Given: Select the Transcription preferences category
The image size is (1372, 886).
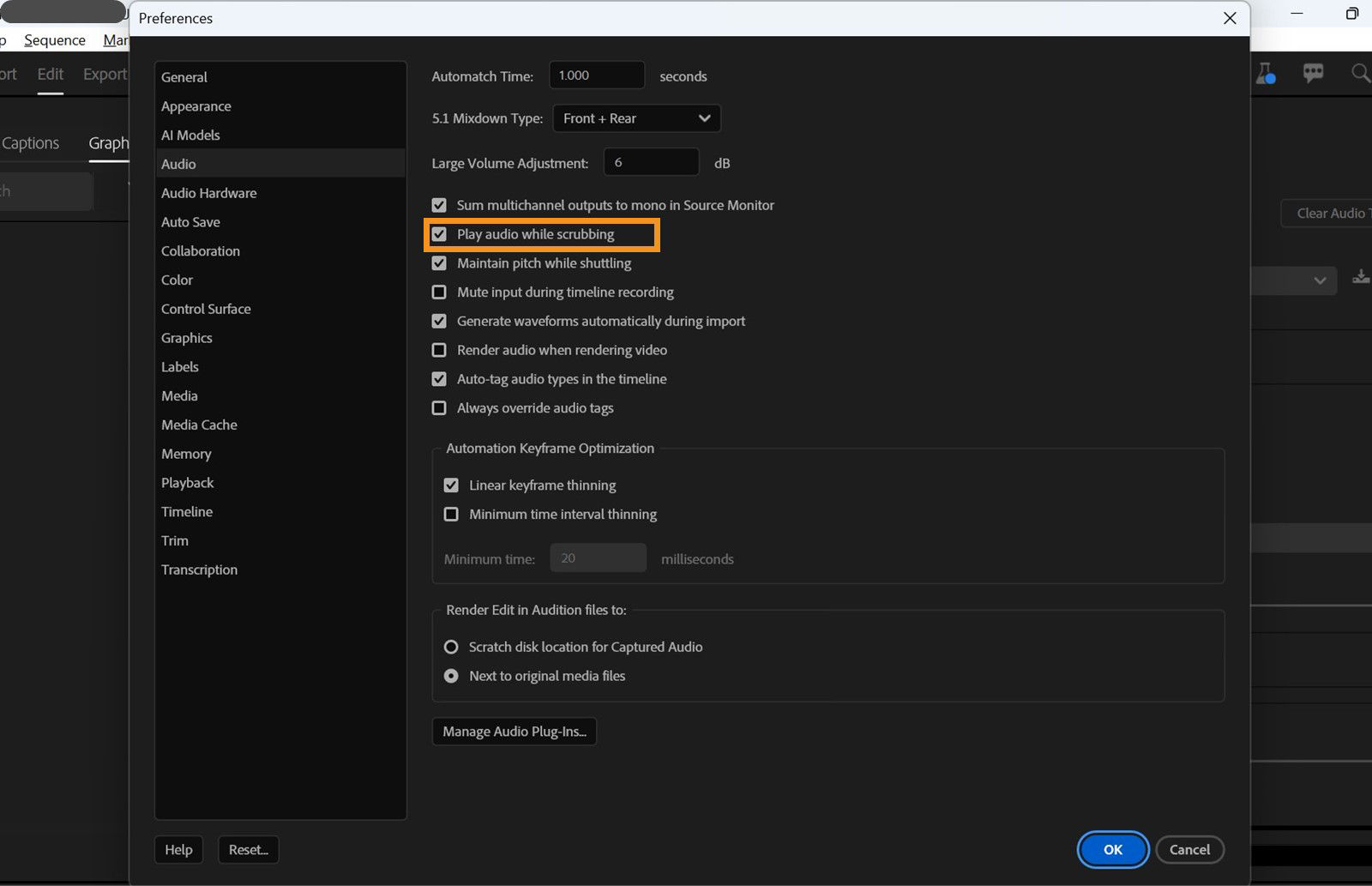Looking at the screenshot, I should coord(199,569).
